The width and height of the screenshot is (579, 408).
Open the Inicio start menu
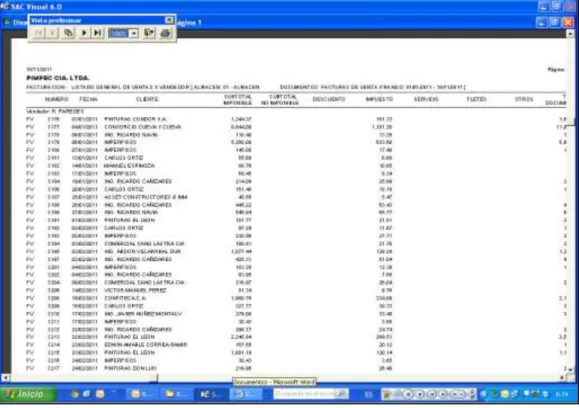(x=27, y=394)
